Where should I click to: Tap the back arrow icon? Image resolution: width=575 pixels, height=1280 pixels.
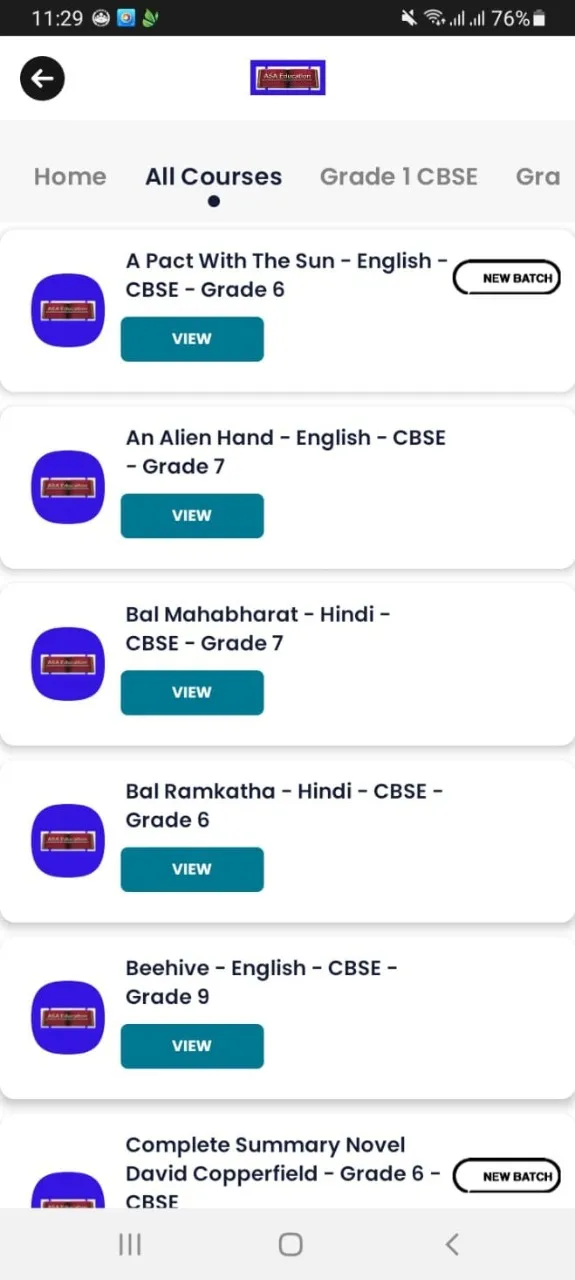(x=42, y=78)
